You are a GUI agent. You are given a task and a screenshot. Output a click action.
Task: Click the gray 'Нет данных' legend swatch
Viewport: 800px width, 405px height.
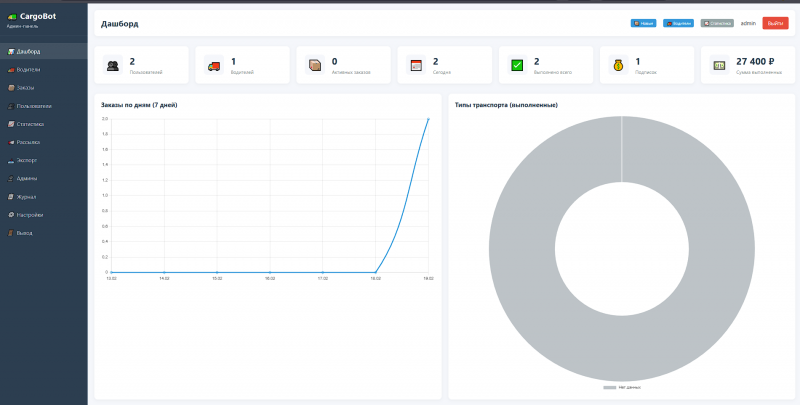pyautogui.click(x=610, y=388)
